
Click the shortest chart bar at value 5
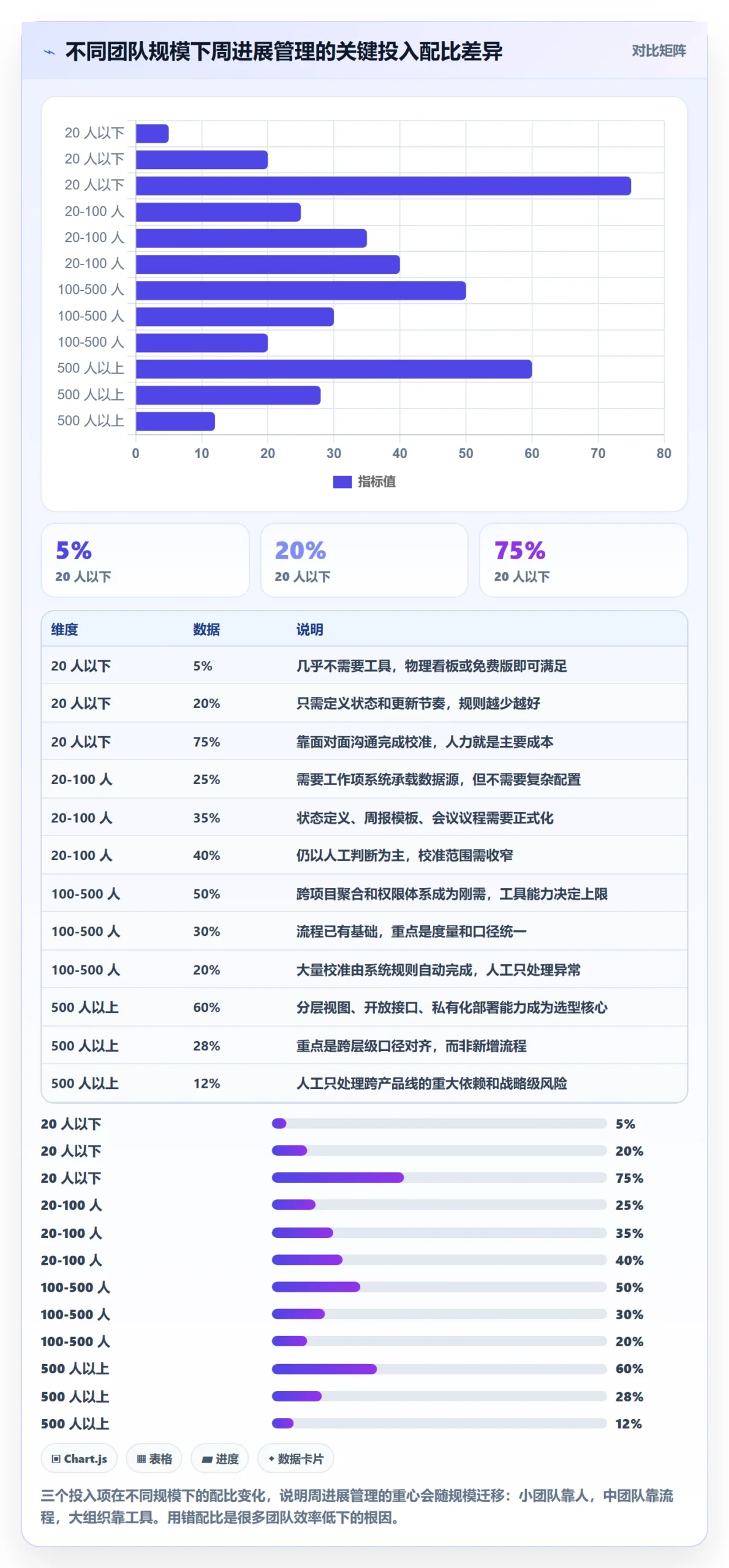click(152, 134)
